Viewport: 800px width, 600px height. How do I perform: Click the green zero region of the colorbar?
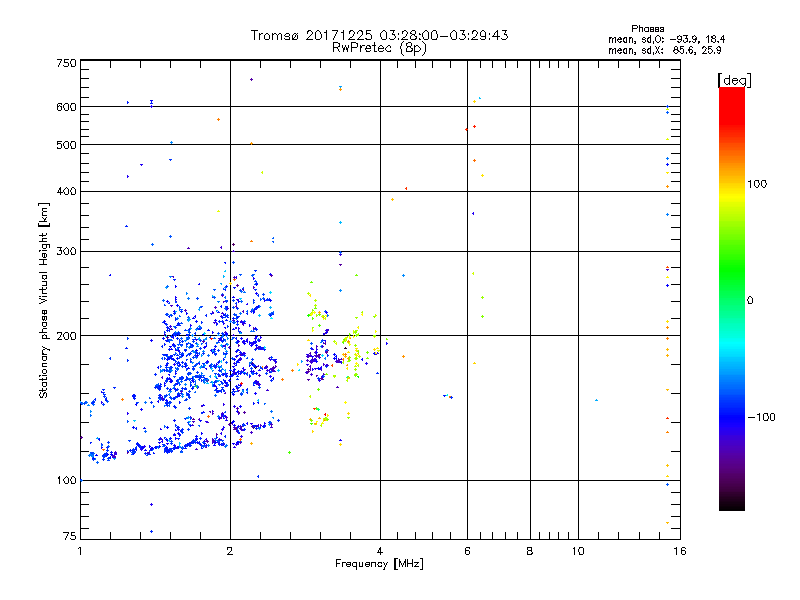click(732, 298)
